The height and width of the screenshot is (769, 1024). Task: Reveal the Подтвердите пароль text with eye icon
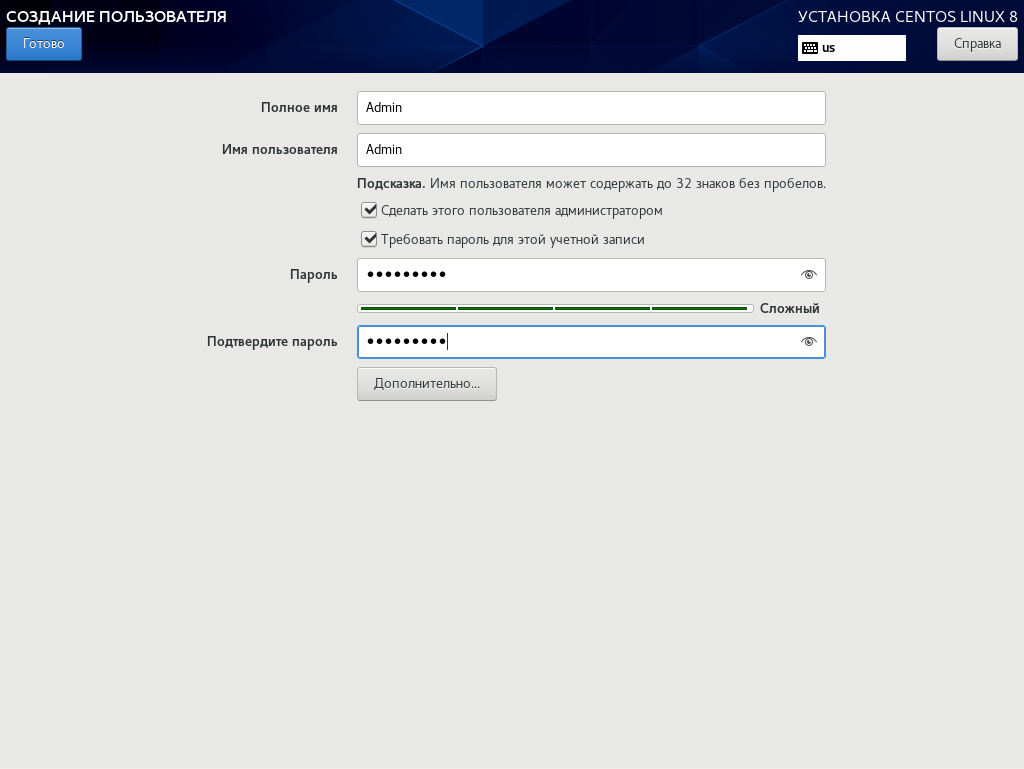pos(808,342)
